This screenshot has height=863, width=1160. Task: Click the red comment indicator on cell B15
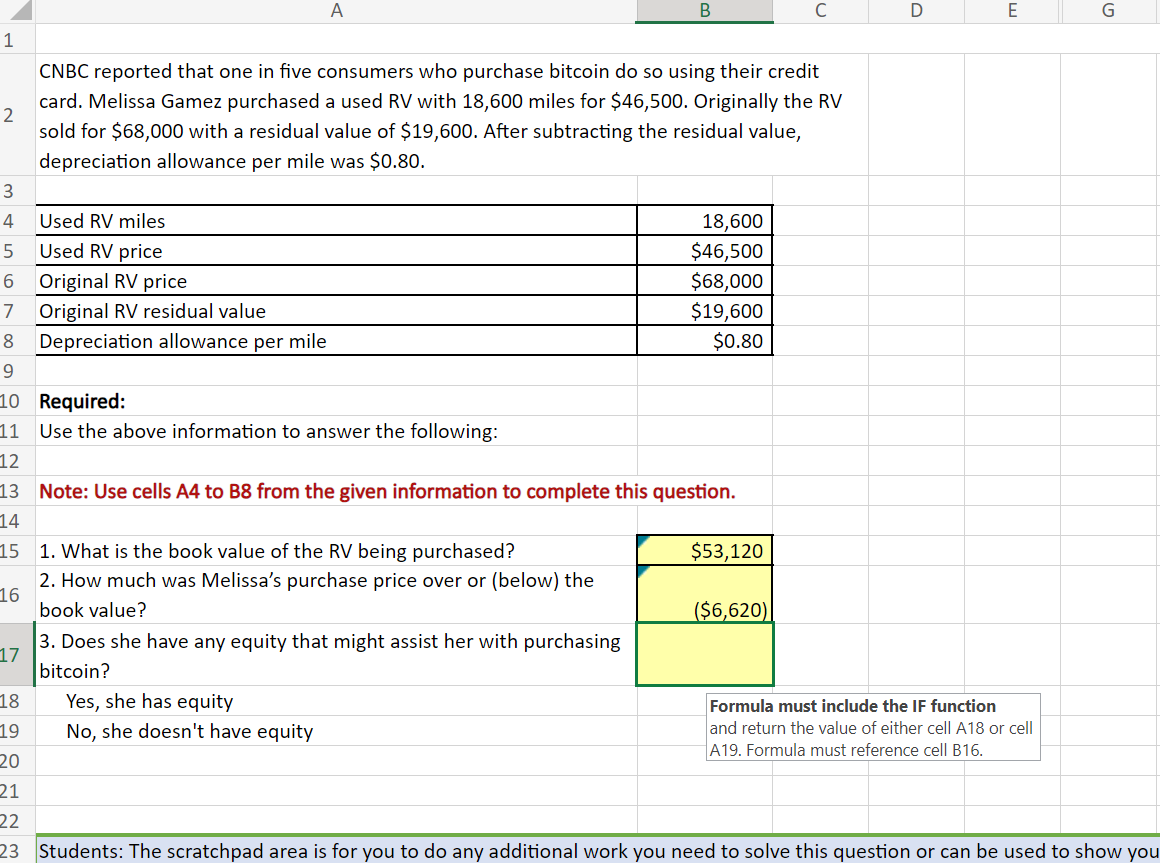coord(642,541)
